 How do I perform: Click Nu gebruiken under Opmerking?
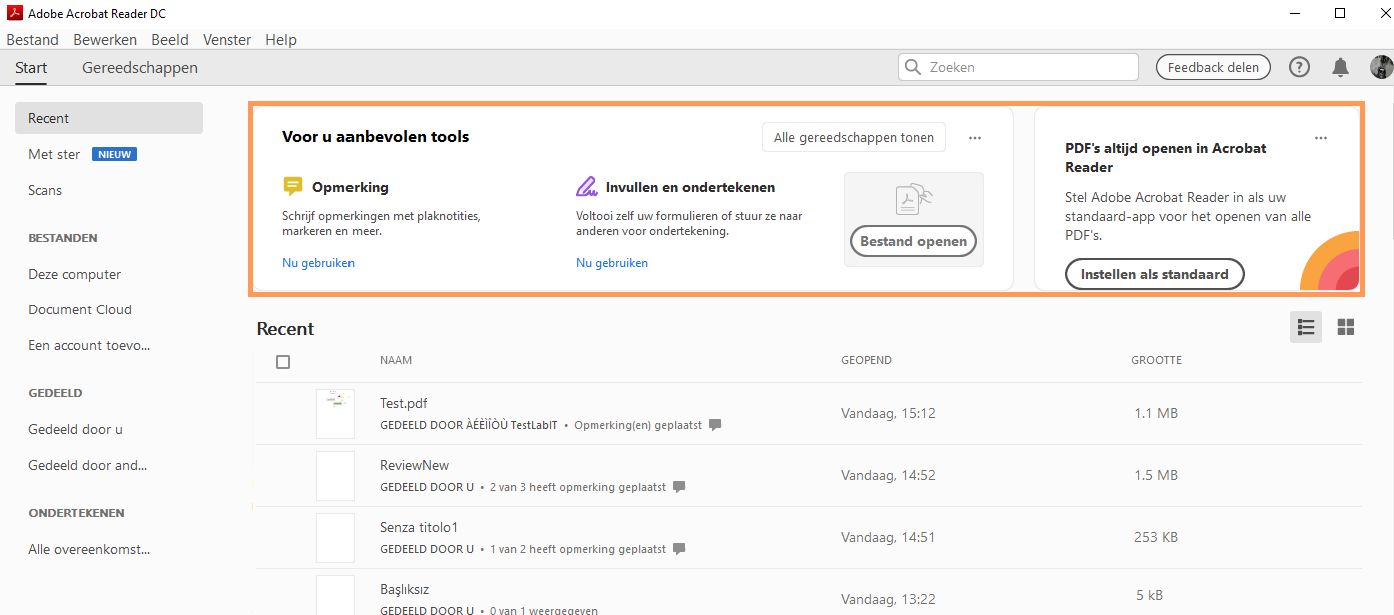pos(319,263)
